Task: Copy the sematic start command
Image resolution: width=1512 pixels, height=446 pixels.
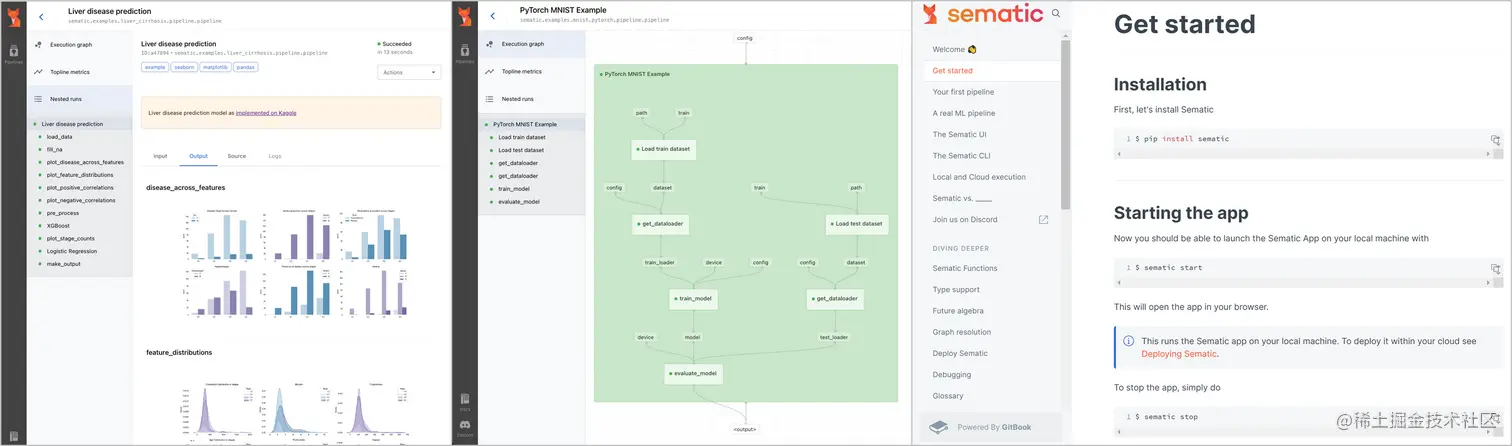Action: [x=1495, y=268]
